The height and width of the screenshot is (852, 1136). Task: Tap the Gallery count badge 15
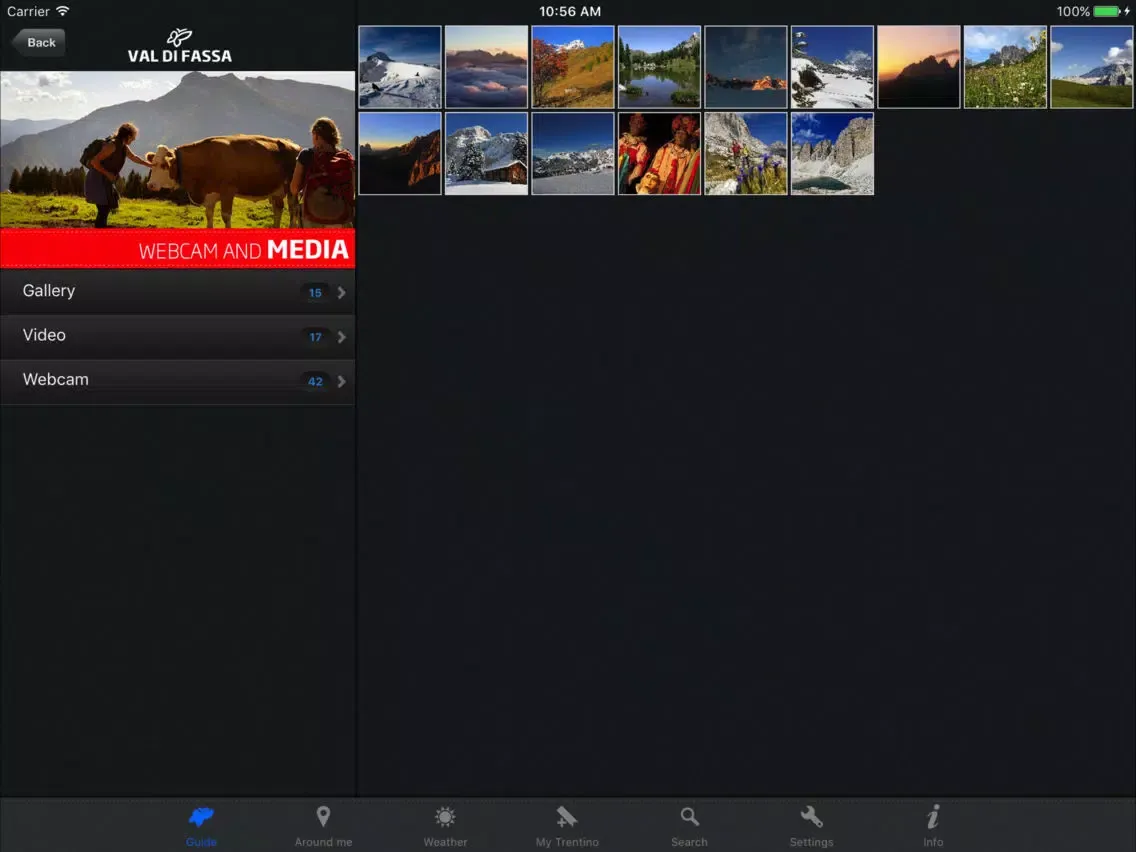[x=315, y=293]
